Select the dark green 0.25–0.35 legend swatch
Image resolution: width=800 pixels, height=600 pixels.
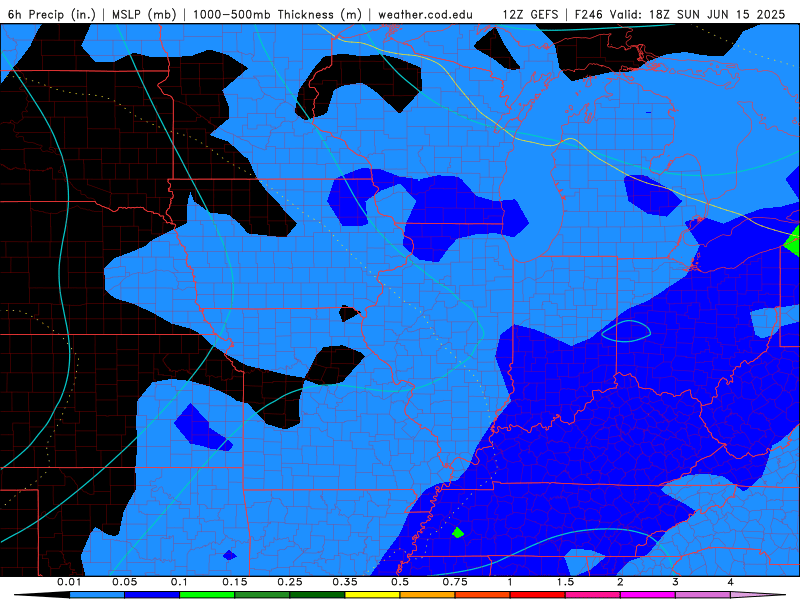point(317,595)
